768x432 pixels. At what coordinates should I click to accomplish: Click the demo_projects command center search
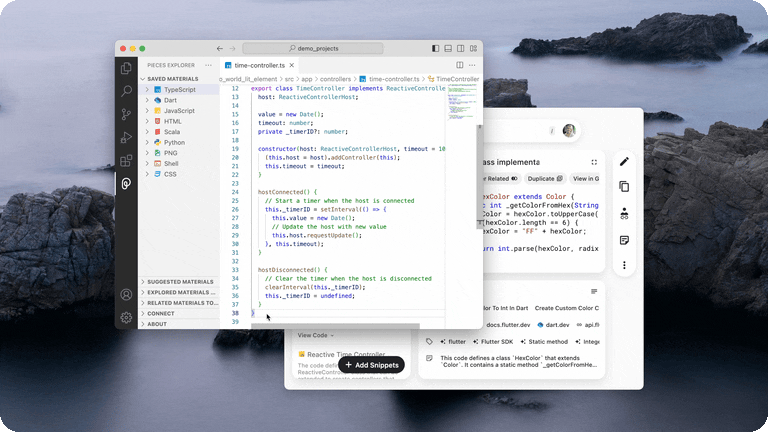coord(313,48)
